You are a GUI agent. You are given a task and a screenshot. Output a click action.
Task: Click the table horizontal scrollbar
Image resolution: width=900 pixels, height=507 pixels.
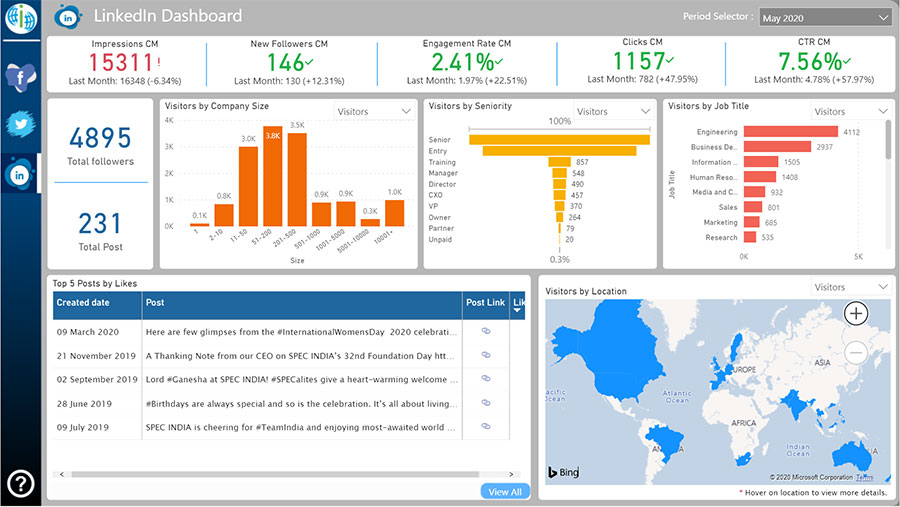[275, 474]
